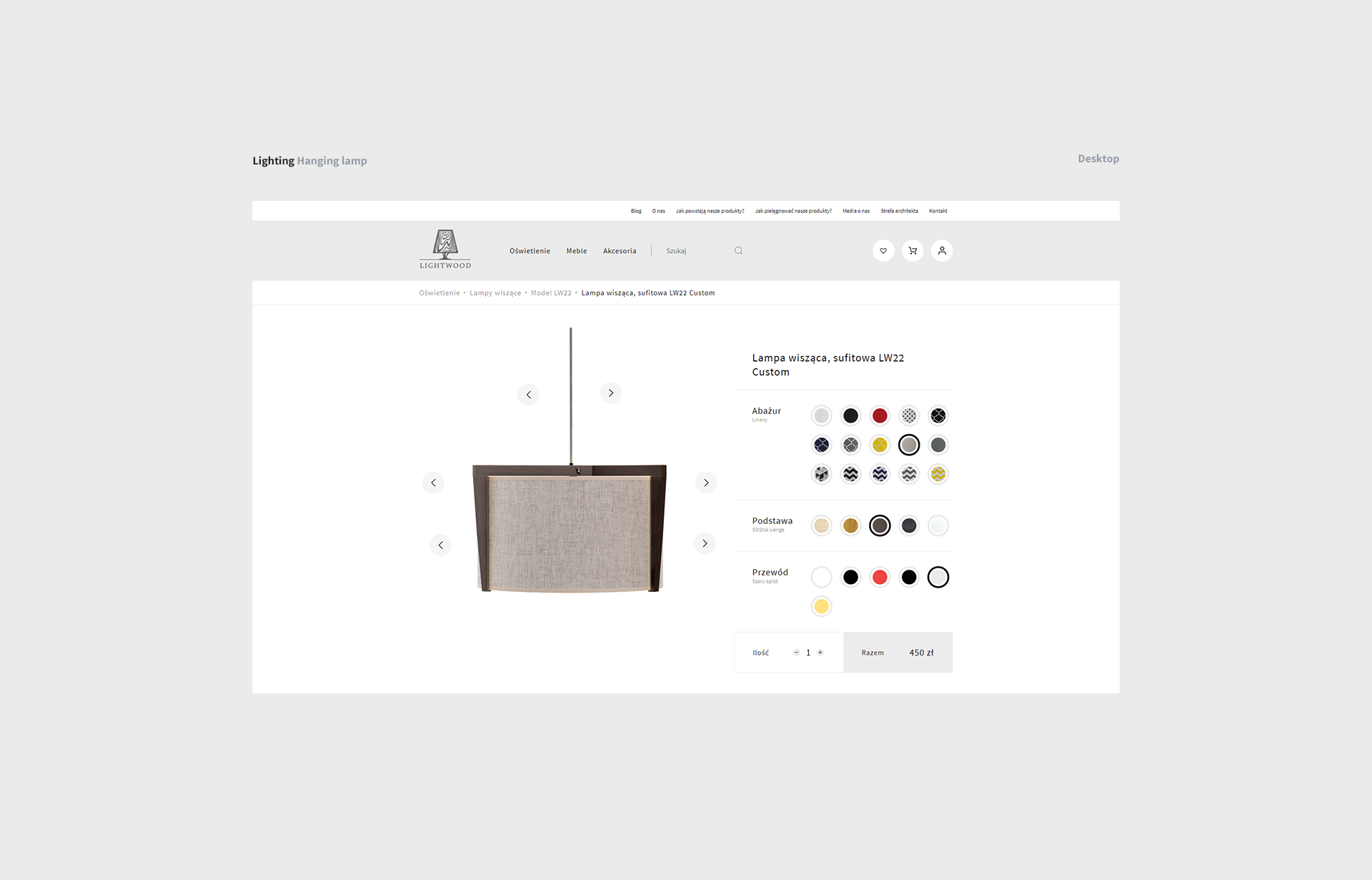Click the lower right arrow near lamp base
1372x890 pixels.
pyautogui.click(x=705, y=544)
